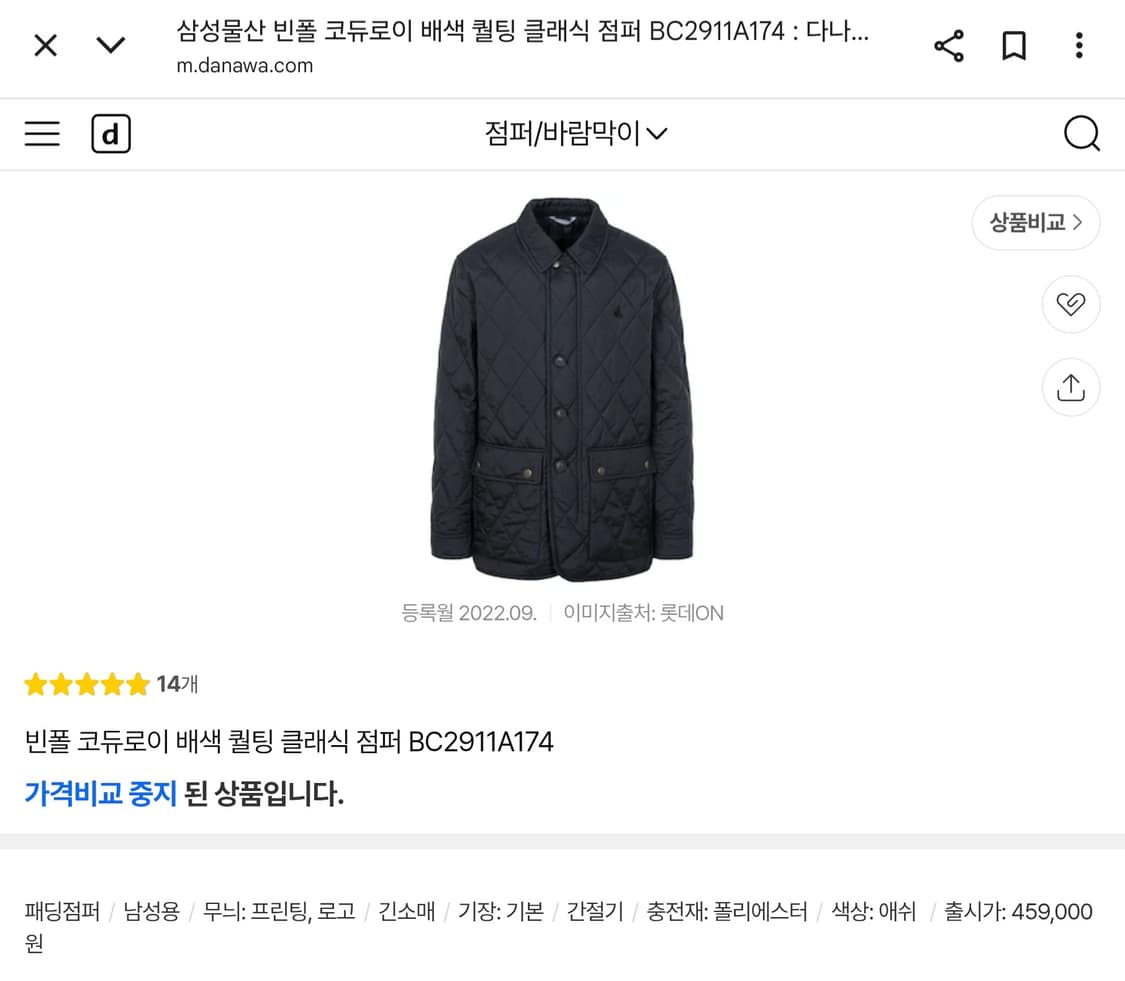Open the overflow menu with three dots
Viewport: 1125px width, 981px height.
1079,46
